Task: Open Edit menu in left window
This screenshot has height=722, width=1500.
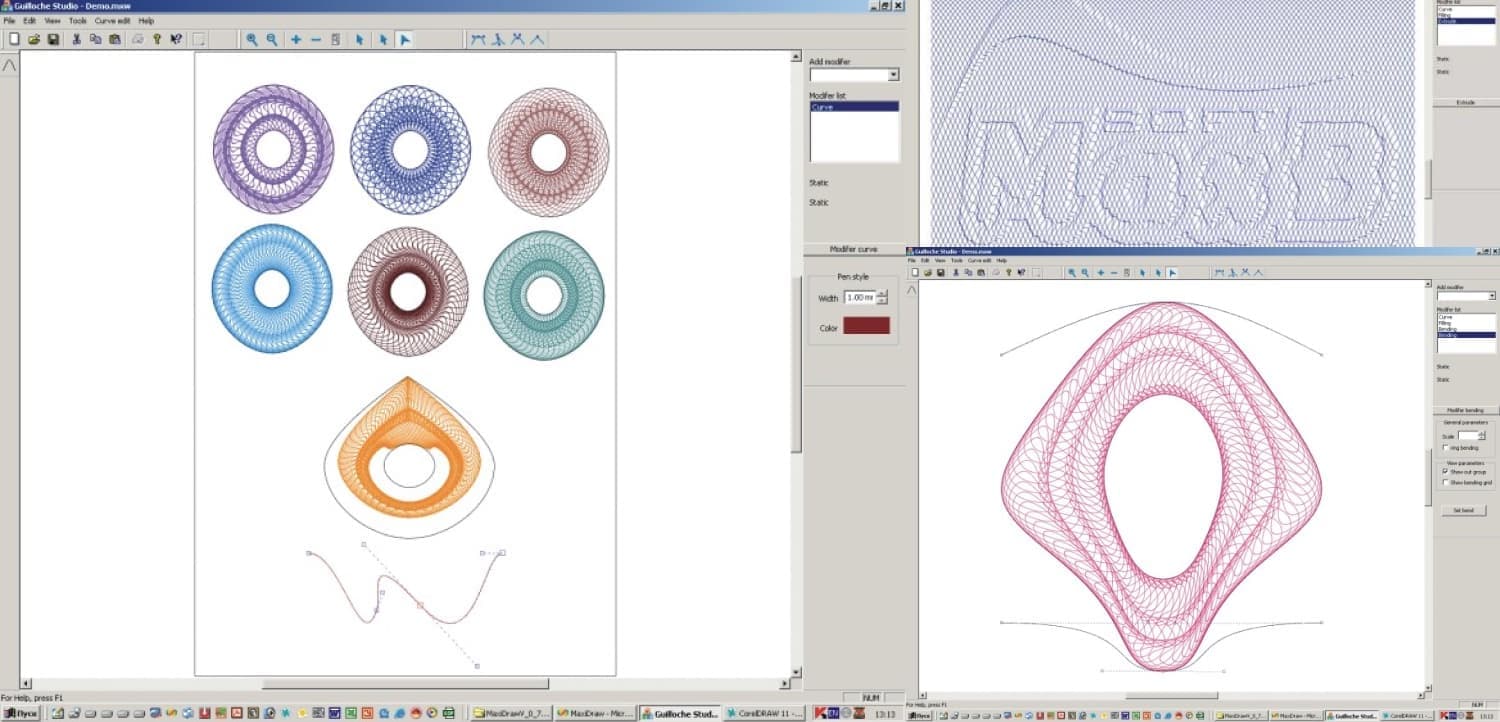Action: tap(29, 20)
